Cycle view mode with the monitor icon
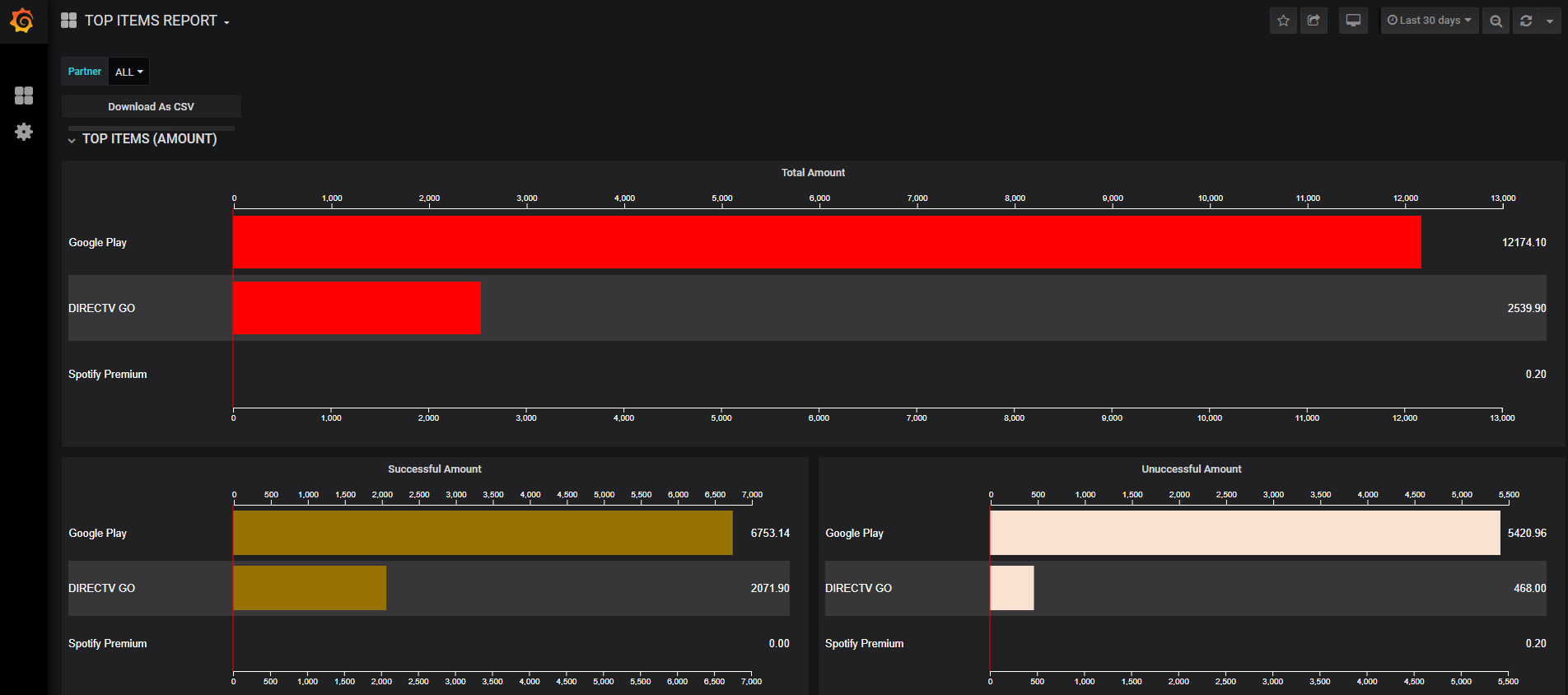The width and height of the screenshot is (1568, 695). click(1353, 21)
